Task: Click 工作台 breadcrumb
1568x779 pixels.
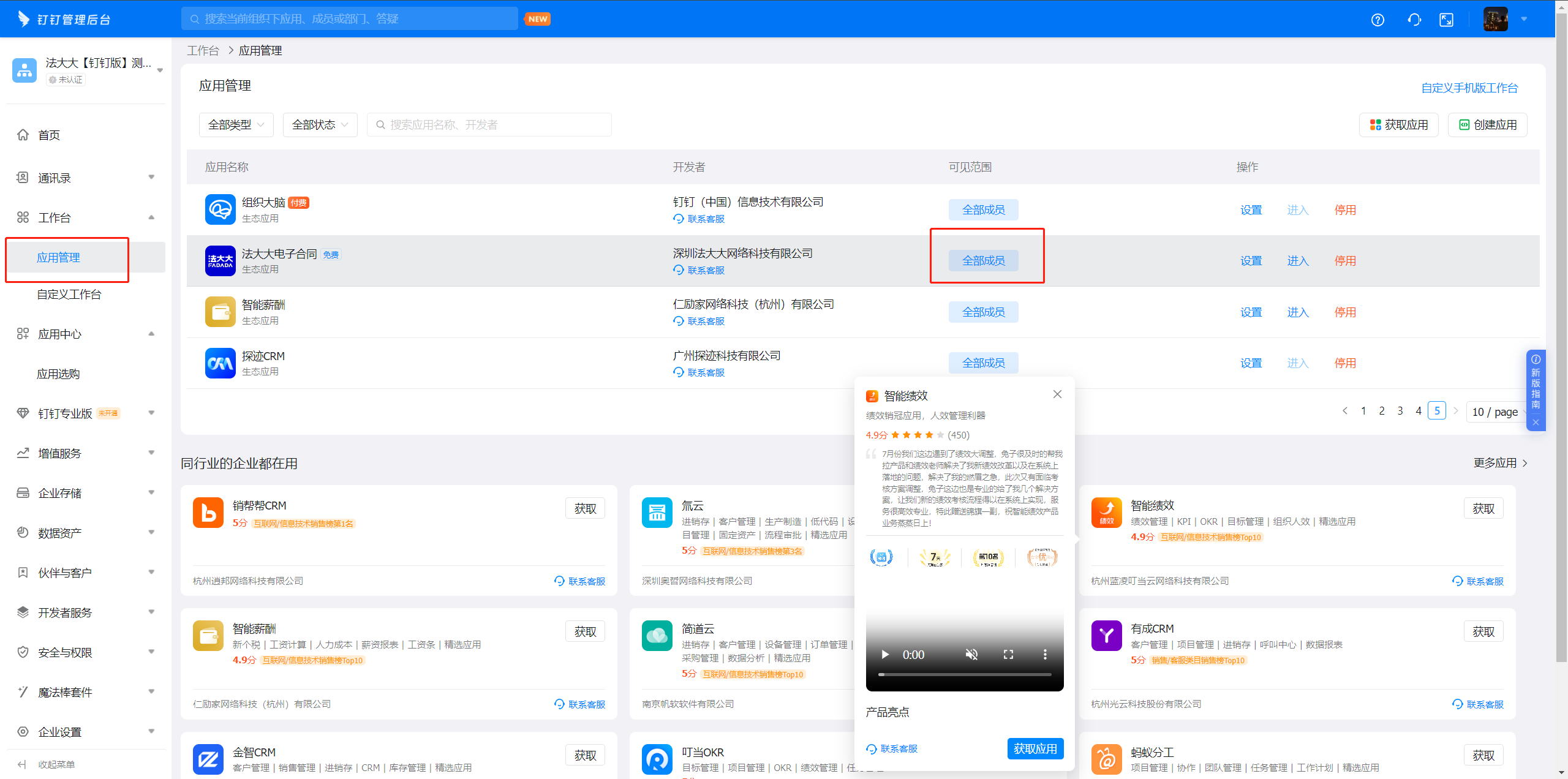Action: coord(203,50)
